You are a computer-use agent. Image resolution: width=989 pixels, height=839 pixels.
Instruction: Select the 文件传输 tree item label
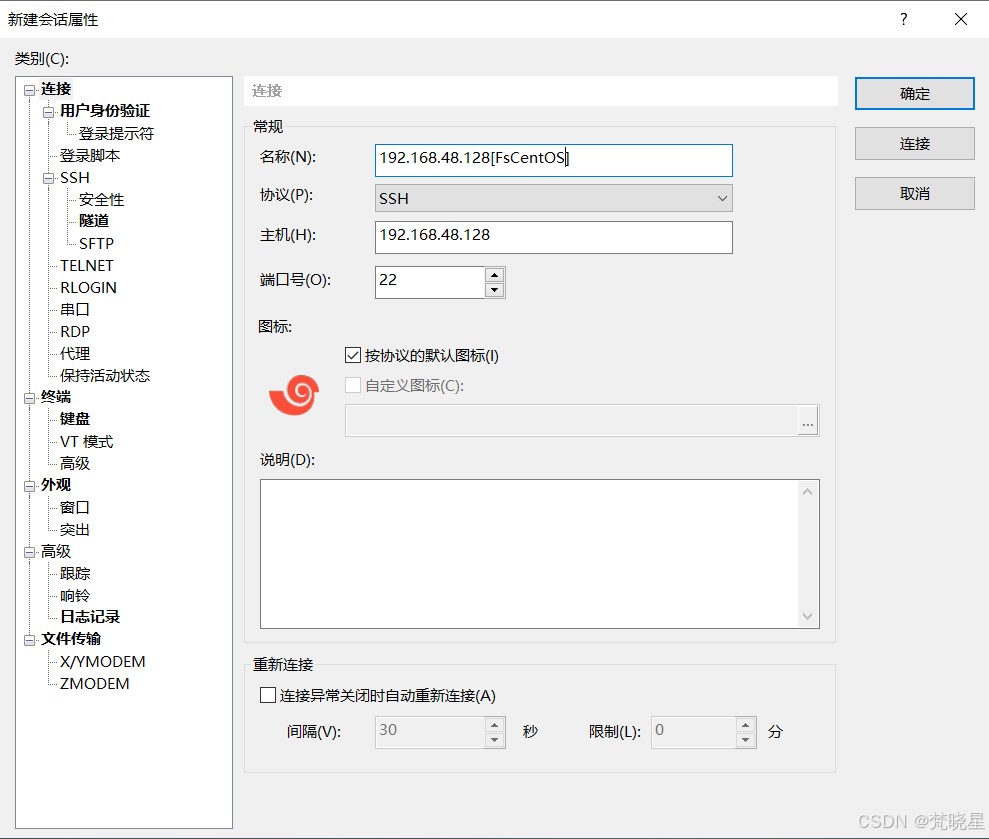[x=71, y=639]
